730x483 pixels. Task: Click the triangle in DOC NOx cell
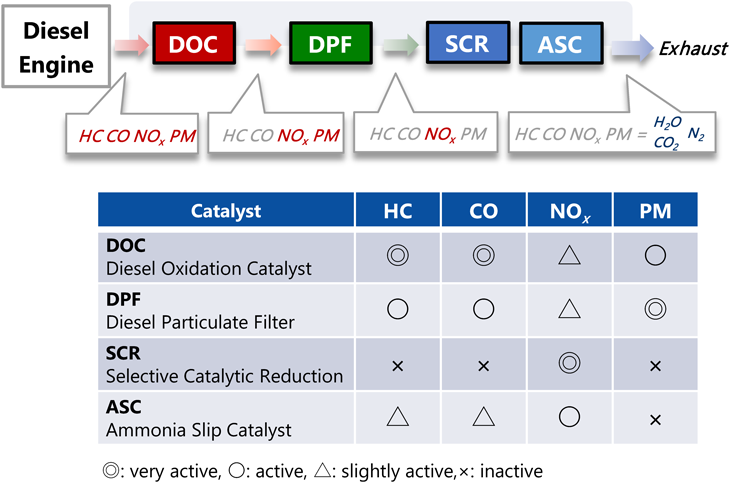click(x=569, y=256)
